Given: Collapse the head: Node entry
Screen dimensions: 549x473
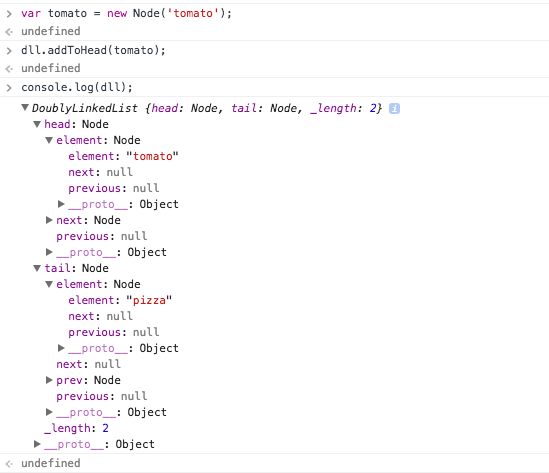Looking at the screenshot, I should (x=37, y=124).
